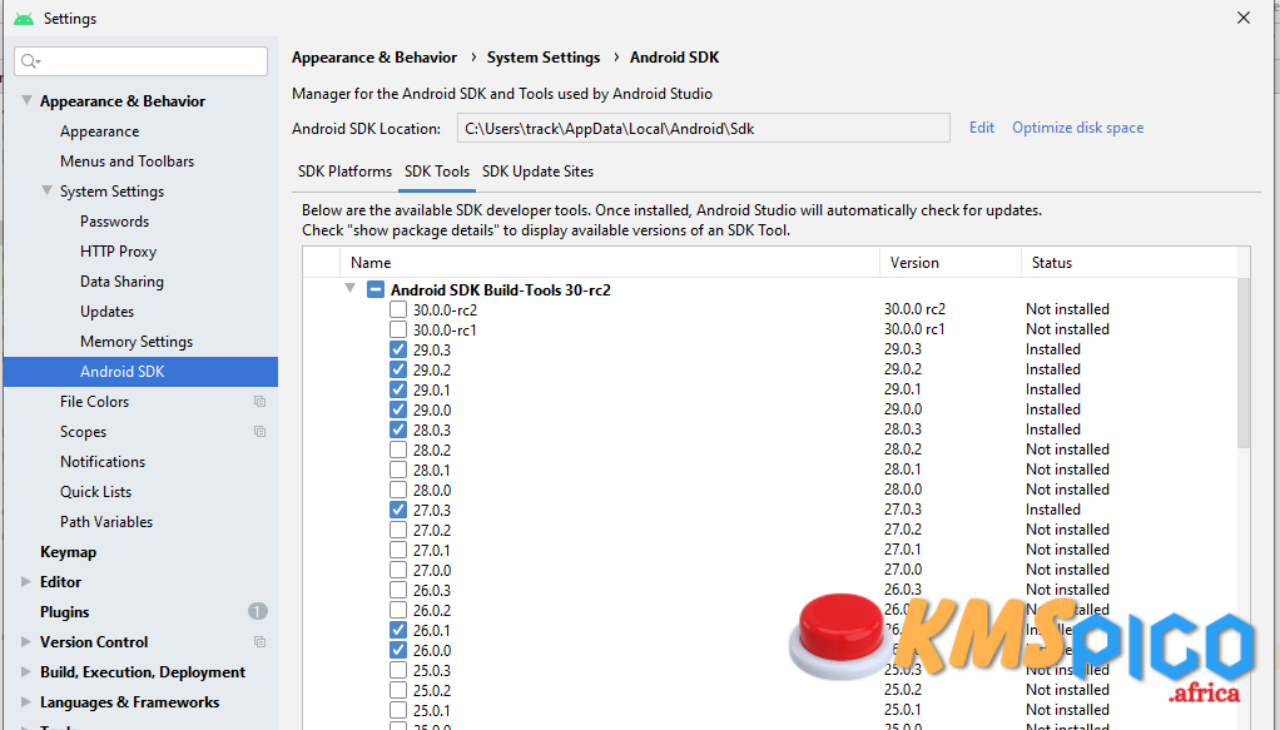Collapse the System Settings subtree
This screenshot has height=730, width=1280.
(x=46, y=191)
